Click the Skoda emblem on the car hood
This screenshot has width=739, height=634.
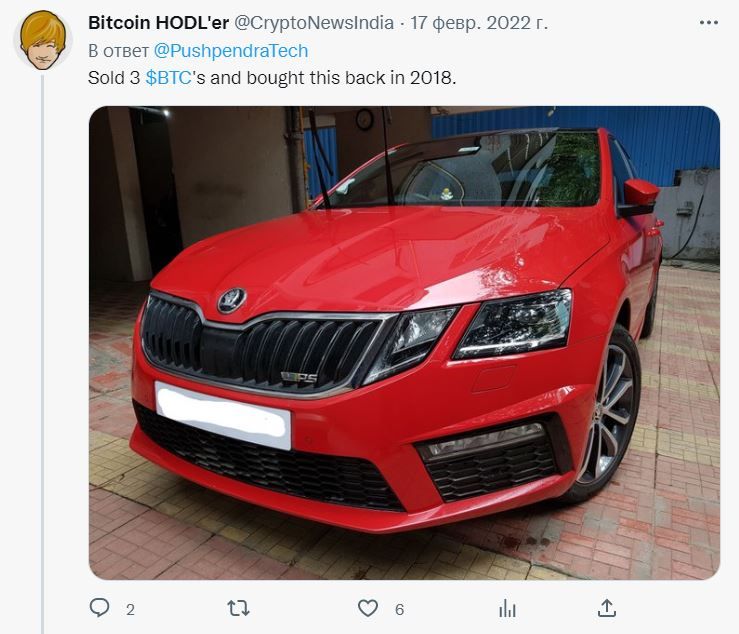[x=231, y=300]
